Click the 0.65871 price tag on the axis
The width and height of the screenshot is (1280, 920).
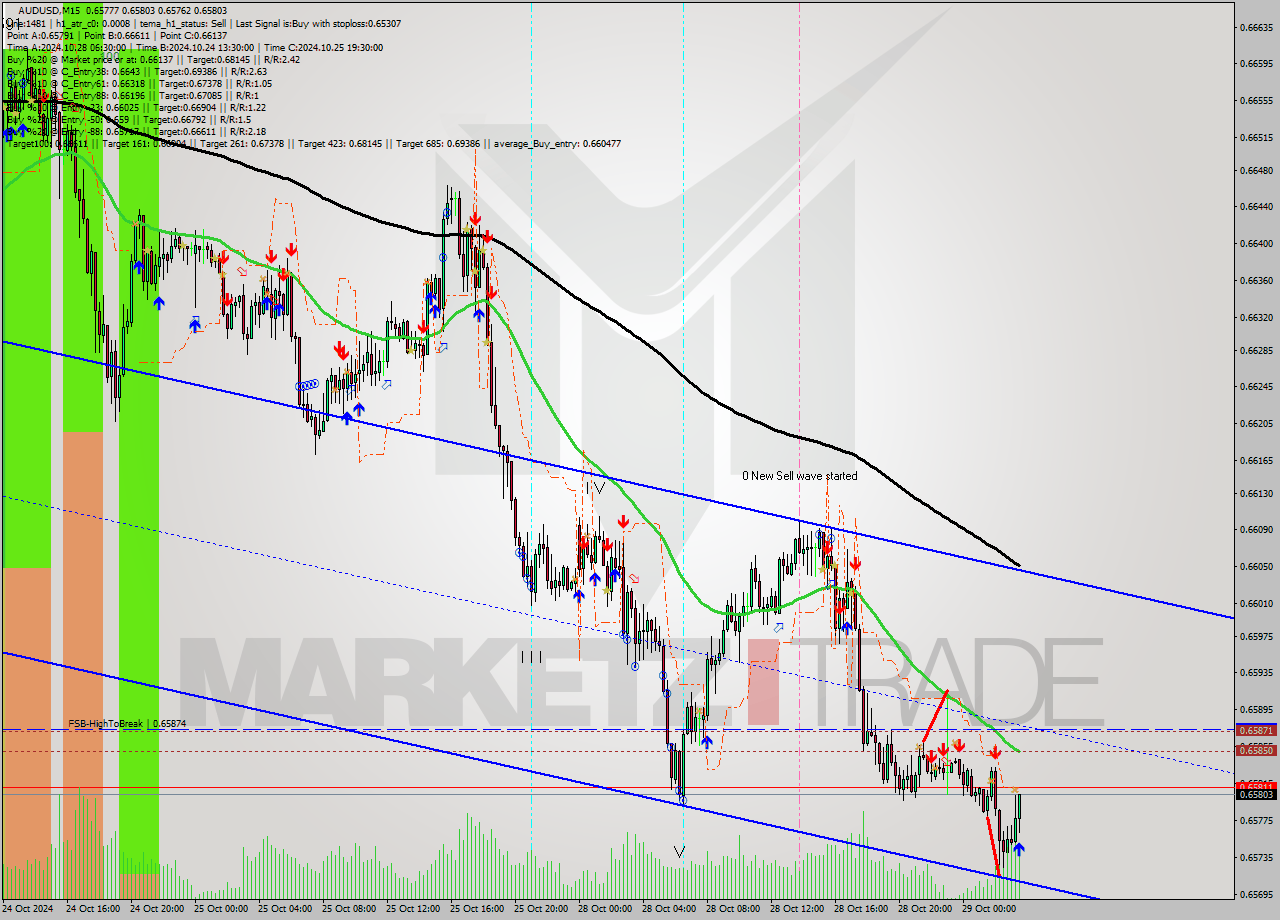(x=1257, y=731)
